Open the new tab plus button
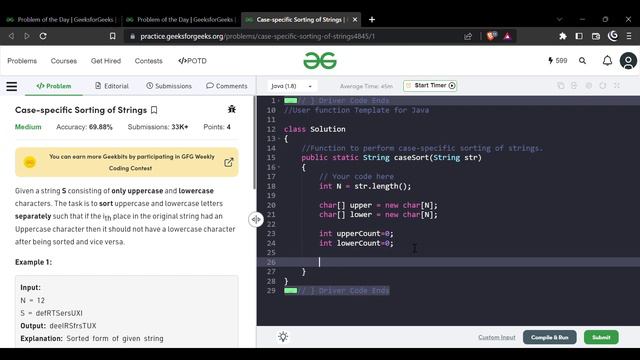Image resolution: width=640 pixels, height=360 pixels. (x=372, y=20)
